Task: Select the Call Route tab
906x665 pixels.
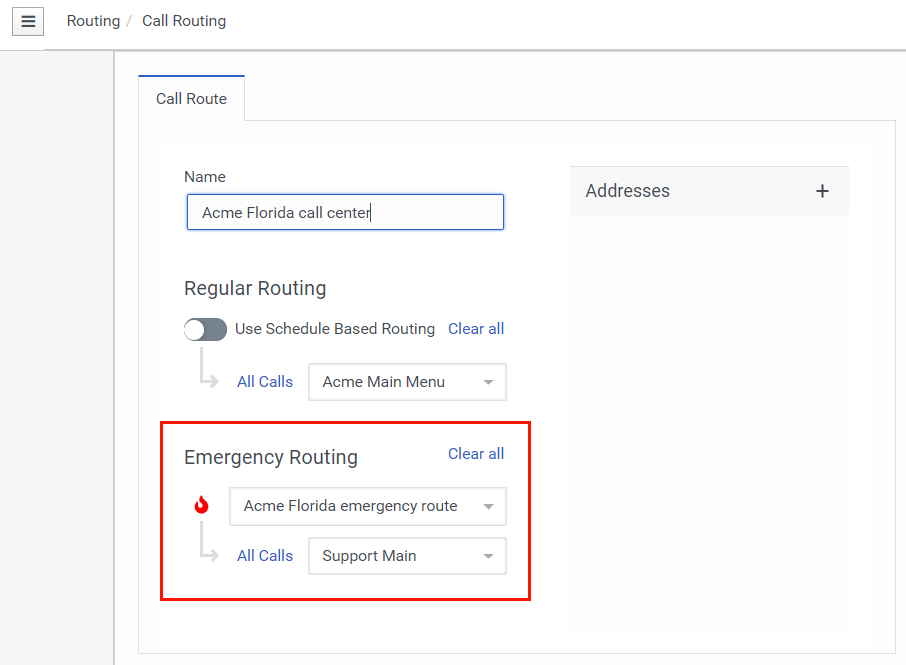Action: (191, 99)
